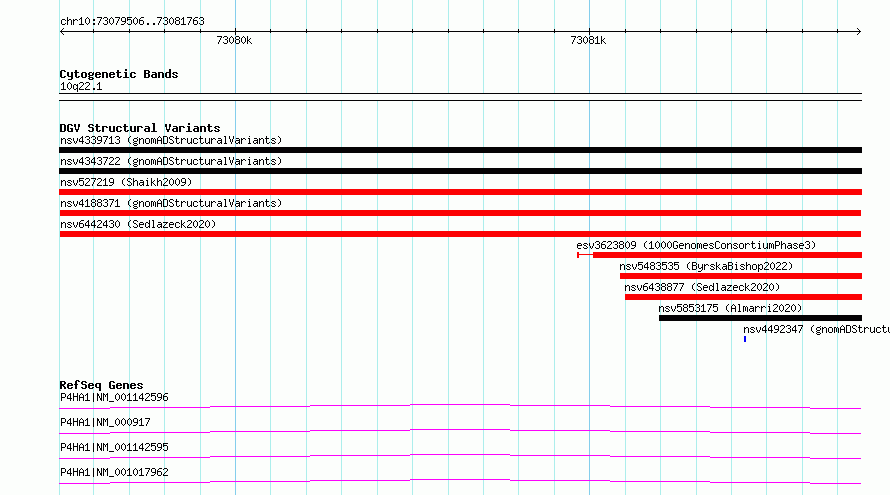Click the red bar of nsv527219

[x=460, y=192]
